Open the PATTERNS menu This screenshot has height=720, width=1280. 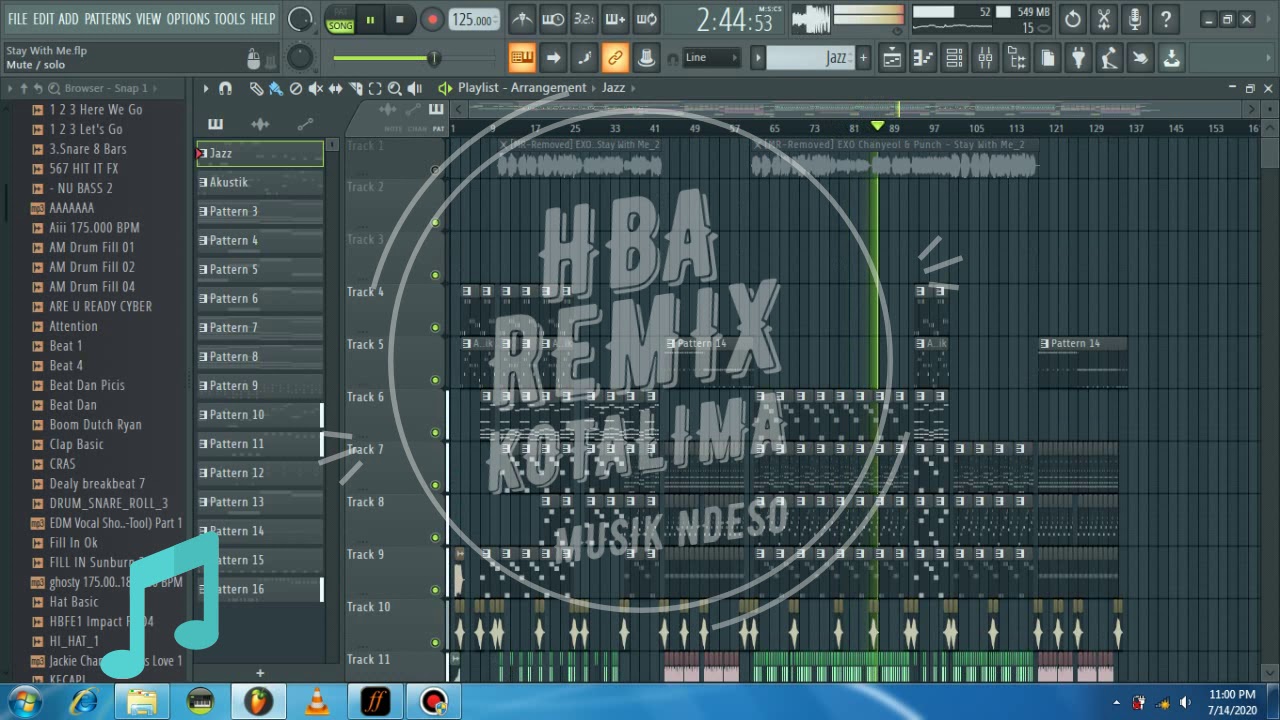tap(107, 19)
